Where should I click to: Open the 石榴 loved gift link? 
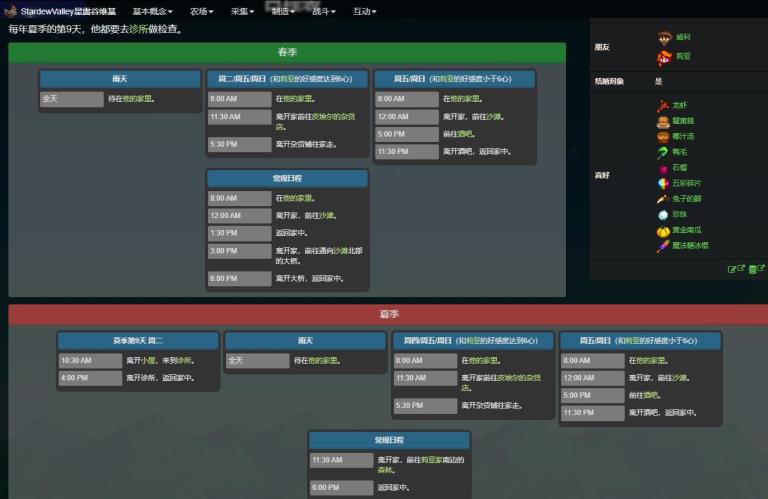click(679, 167)
